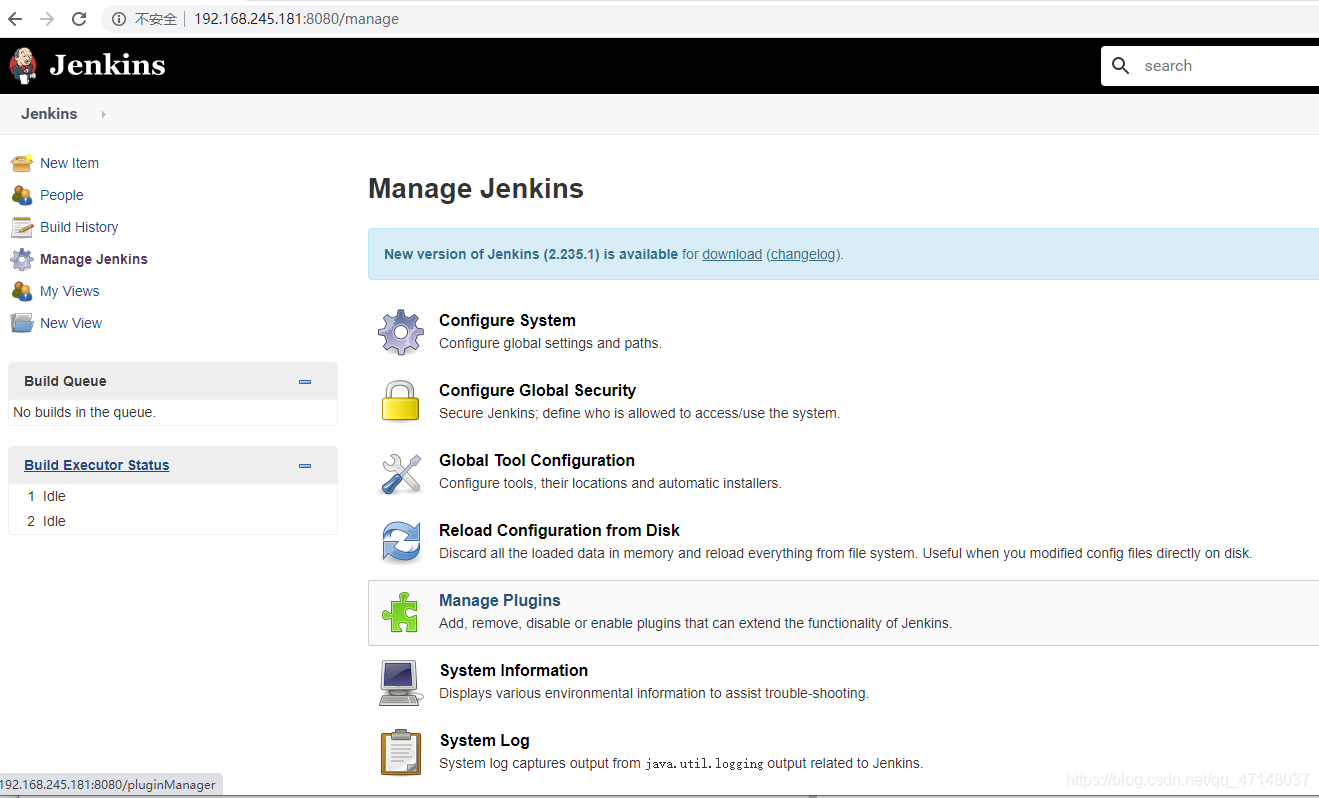Click the browser forward arrow
This screenshot has height=798, width=1319.
point(47,19)
